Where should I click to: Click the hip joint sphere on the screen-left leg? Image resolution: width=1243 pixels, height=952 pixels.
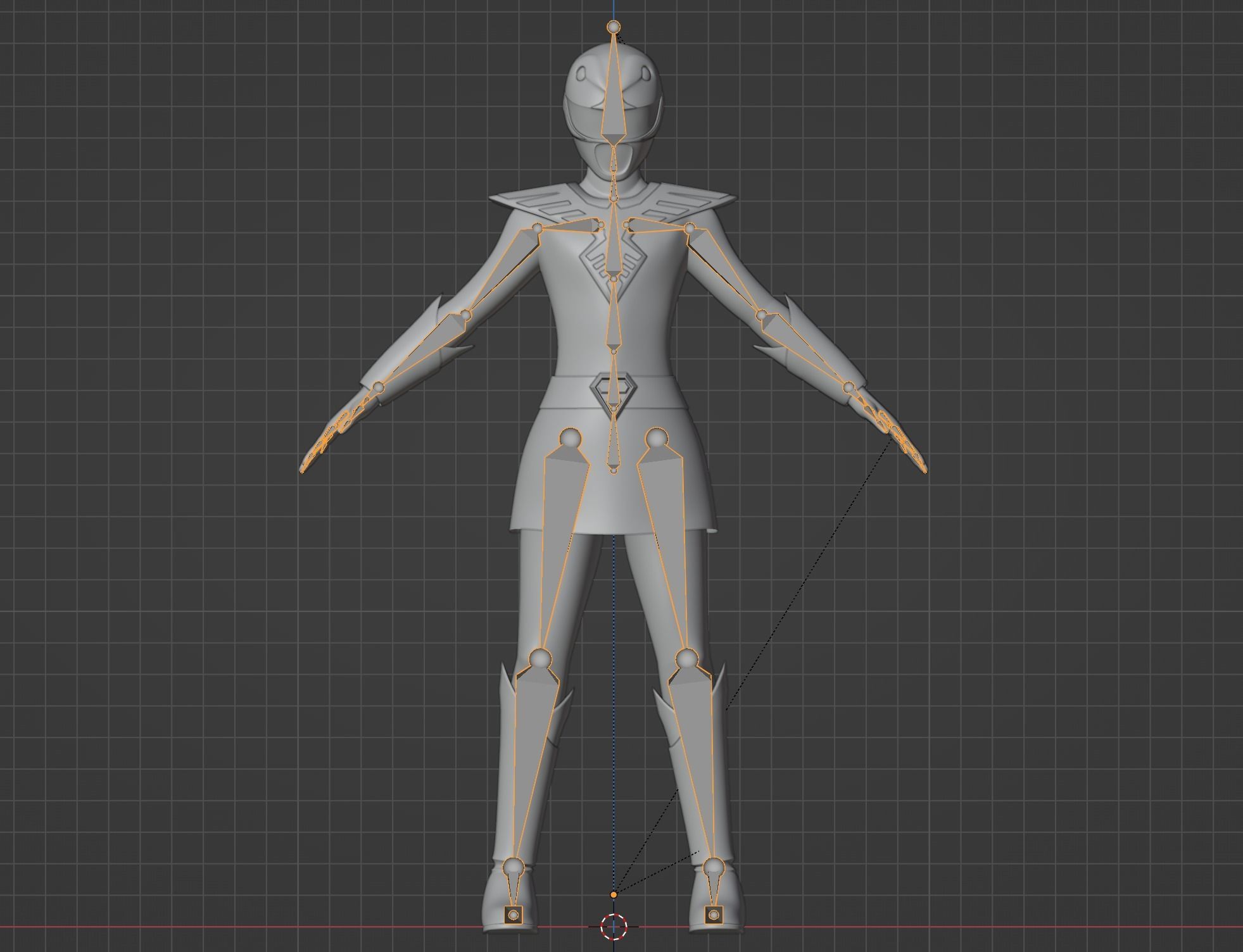[x=571, y=438]
